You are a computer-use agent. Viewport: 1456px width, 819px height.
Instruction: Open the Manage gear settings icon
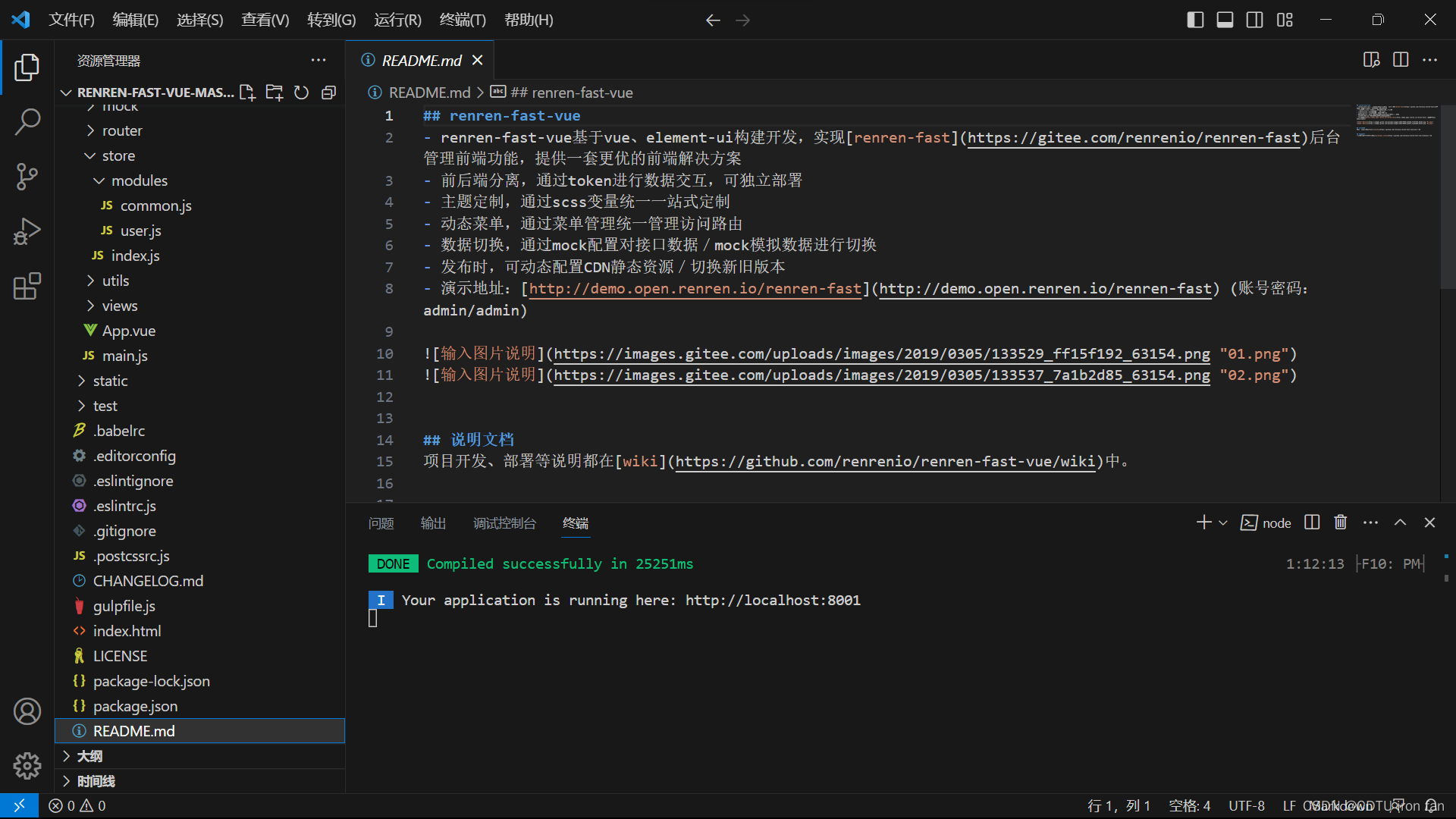(x=27, y=766)
